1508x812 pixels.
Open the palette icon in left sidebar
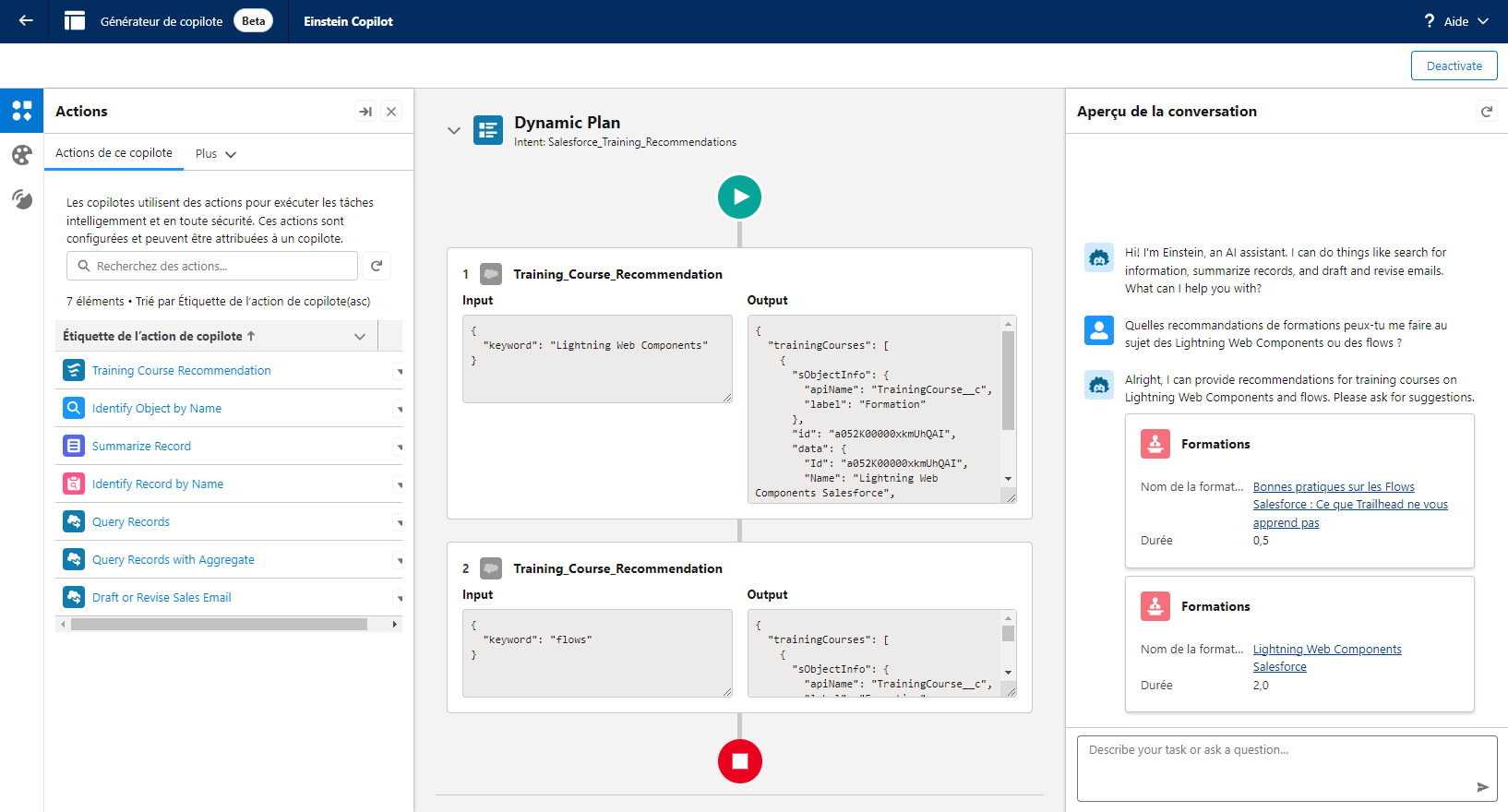(x=22, y=155)
